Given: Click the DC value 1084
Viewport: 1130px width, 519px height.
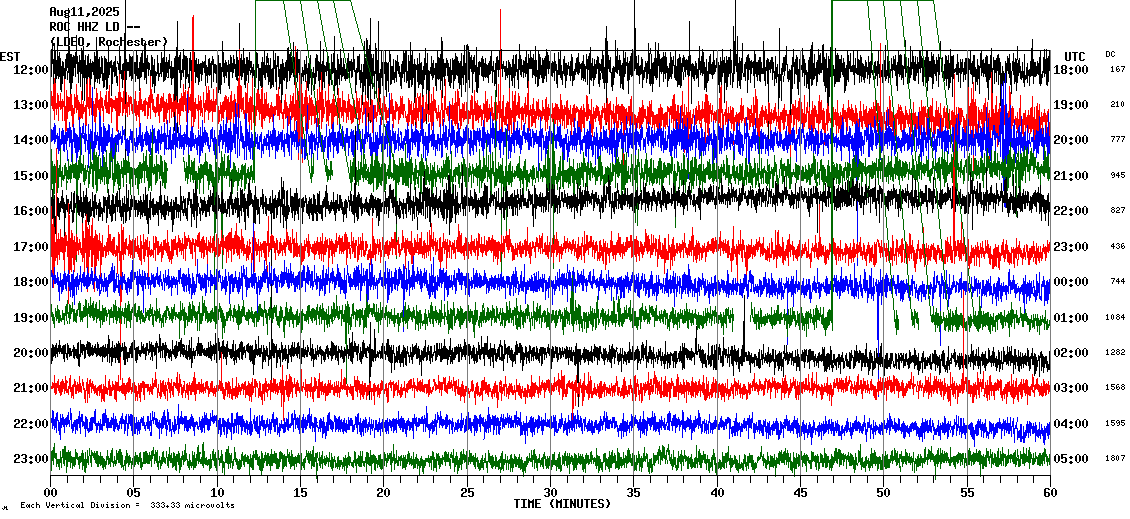Looking at the screenshot, I should [1115, 317].
